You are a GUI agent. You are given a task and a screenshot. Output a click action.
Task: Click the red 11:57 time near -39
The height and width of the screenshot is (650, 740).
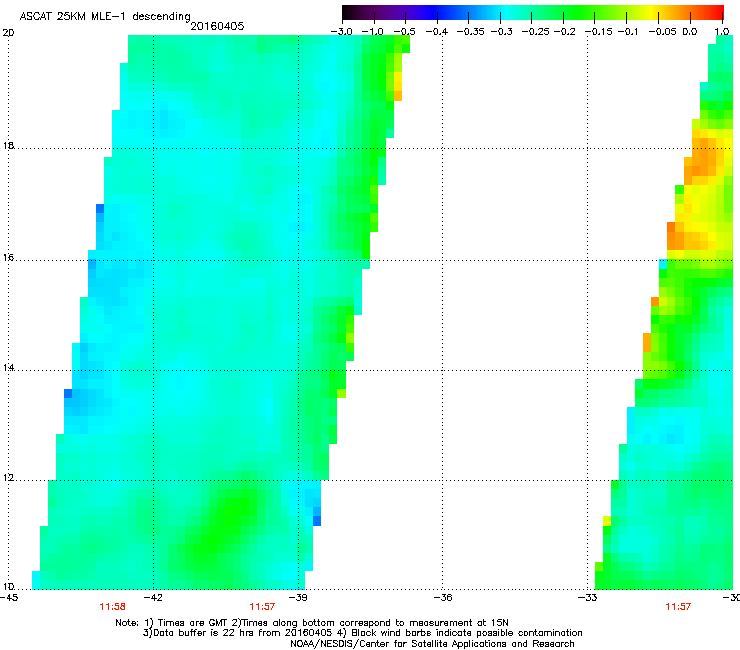(262, 607)
